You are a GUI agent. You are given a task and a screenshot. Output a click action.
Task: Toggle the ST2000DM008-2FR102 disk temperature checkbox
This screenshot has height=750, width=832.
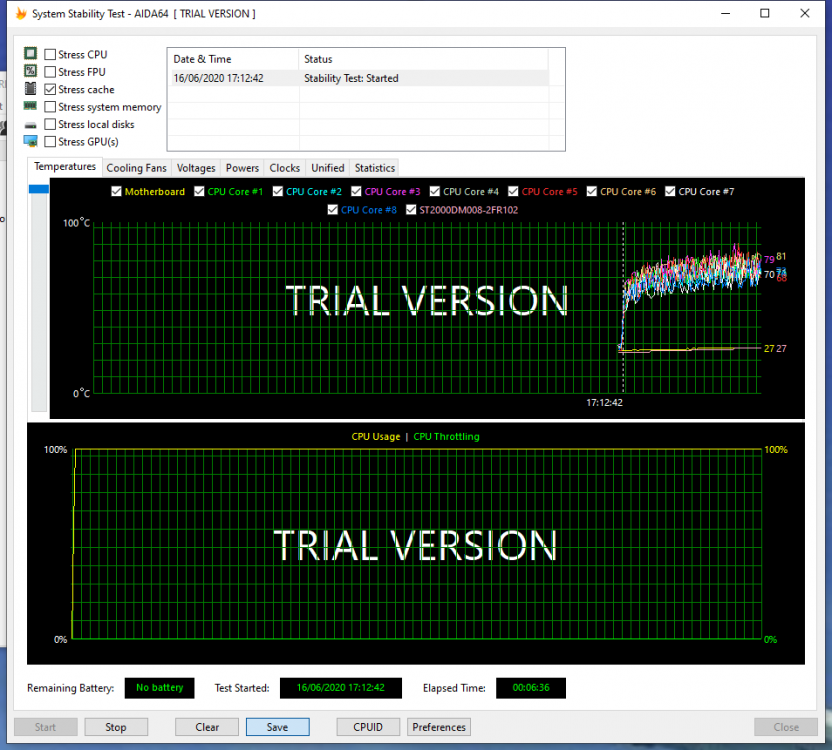click(x=412, y=210)
